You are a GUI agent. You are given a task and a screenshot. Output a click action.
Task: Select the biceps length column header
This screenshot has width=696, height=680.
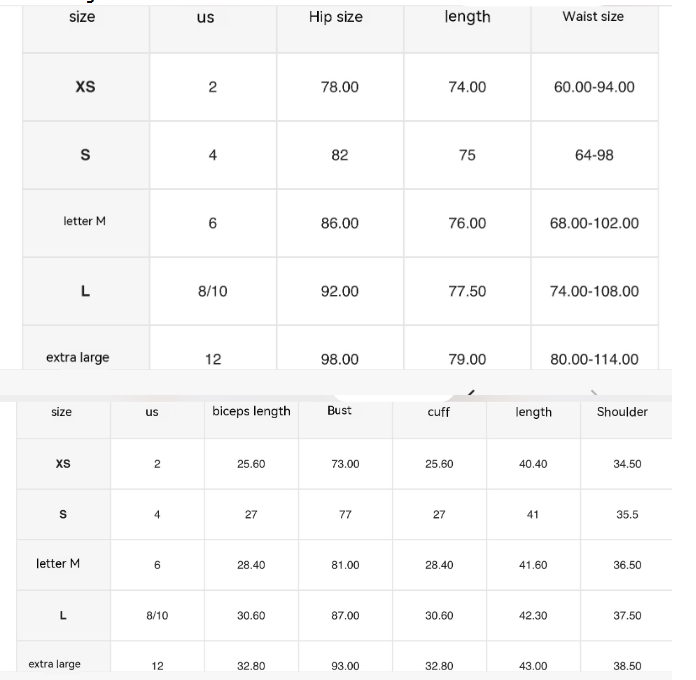(251, 411)
